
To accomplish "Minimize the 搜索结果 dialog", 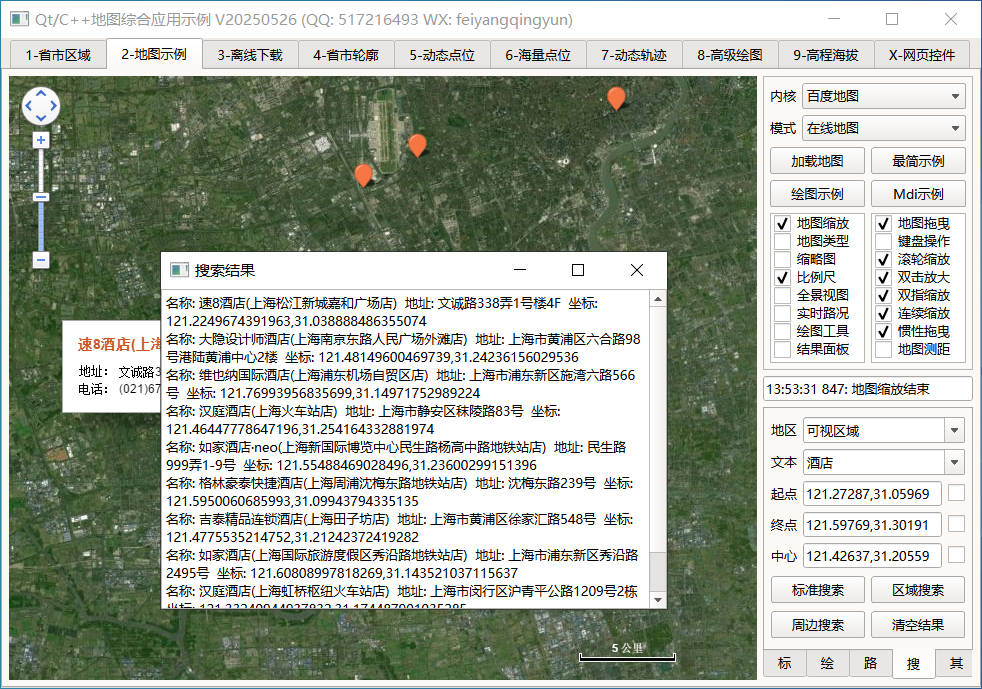I will [x=520, y=270].
